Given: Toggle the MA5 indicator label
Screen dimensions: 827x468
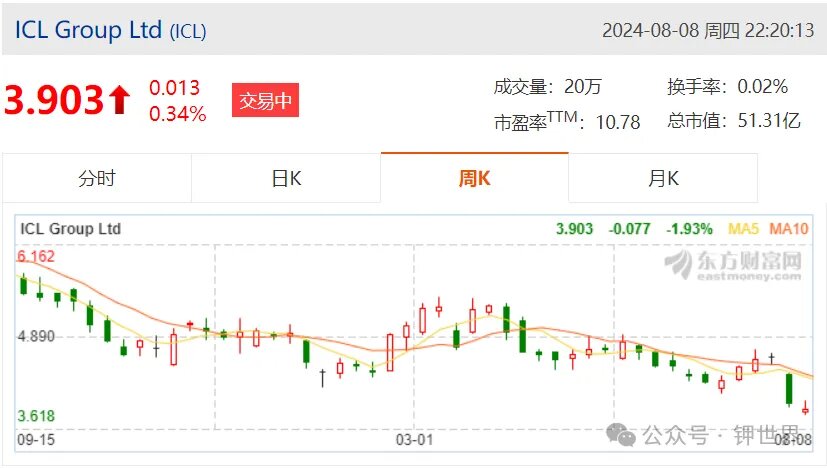Looking at the screenshot, I should pos(743,229).
